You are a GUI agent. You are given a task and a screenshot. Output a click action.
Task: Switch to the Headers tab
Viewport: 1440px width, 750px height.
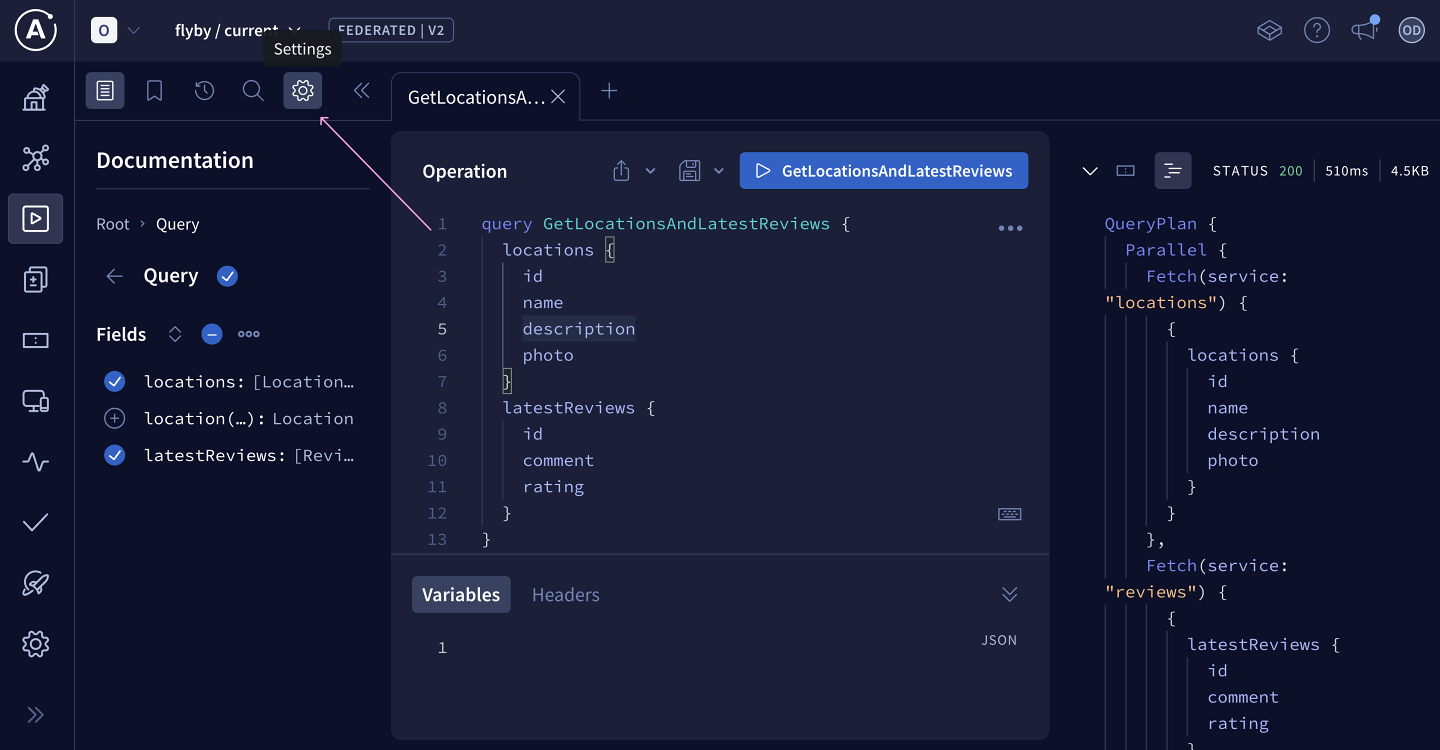pos(566,594)
